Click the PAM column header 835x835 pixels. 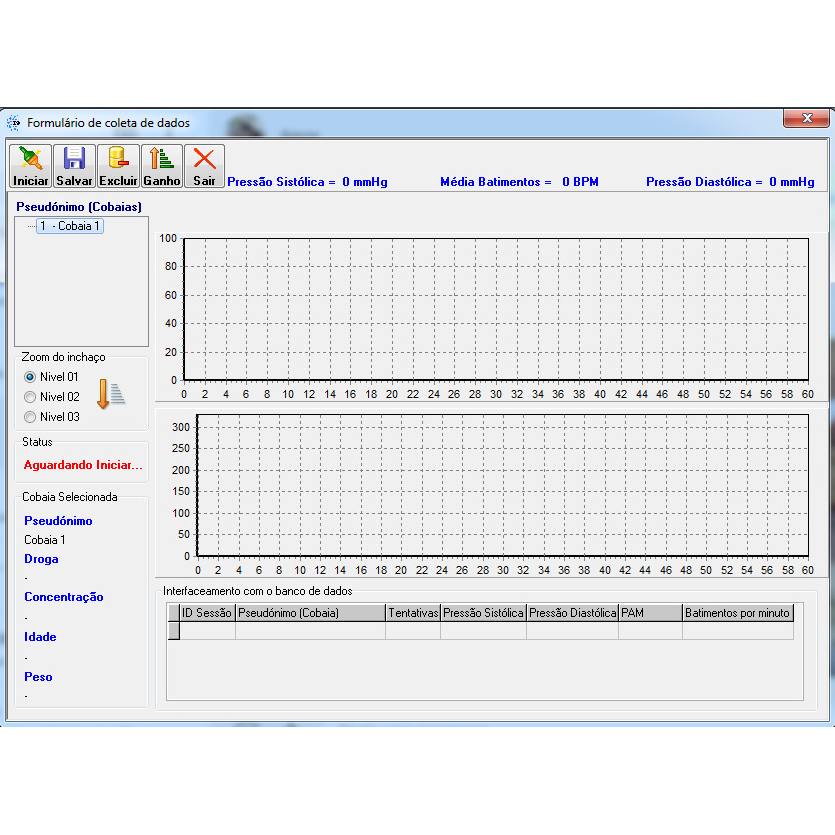pyautogui.click(x=649, y=613)
